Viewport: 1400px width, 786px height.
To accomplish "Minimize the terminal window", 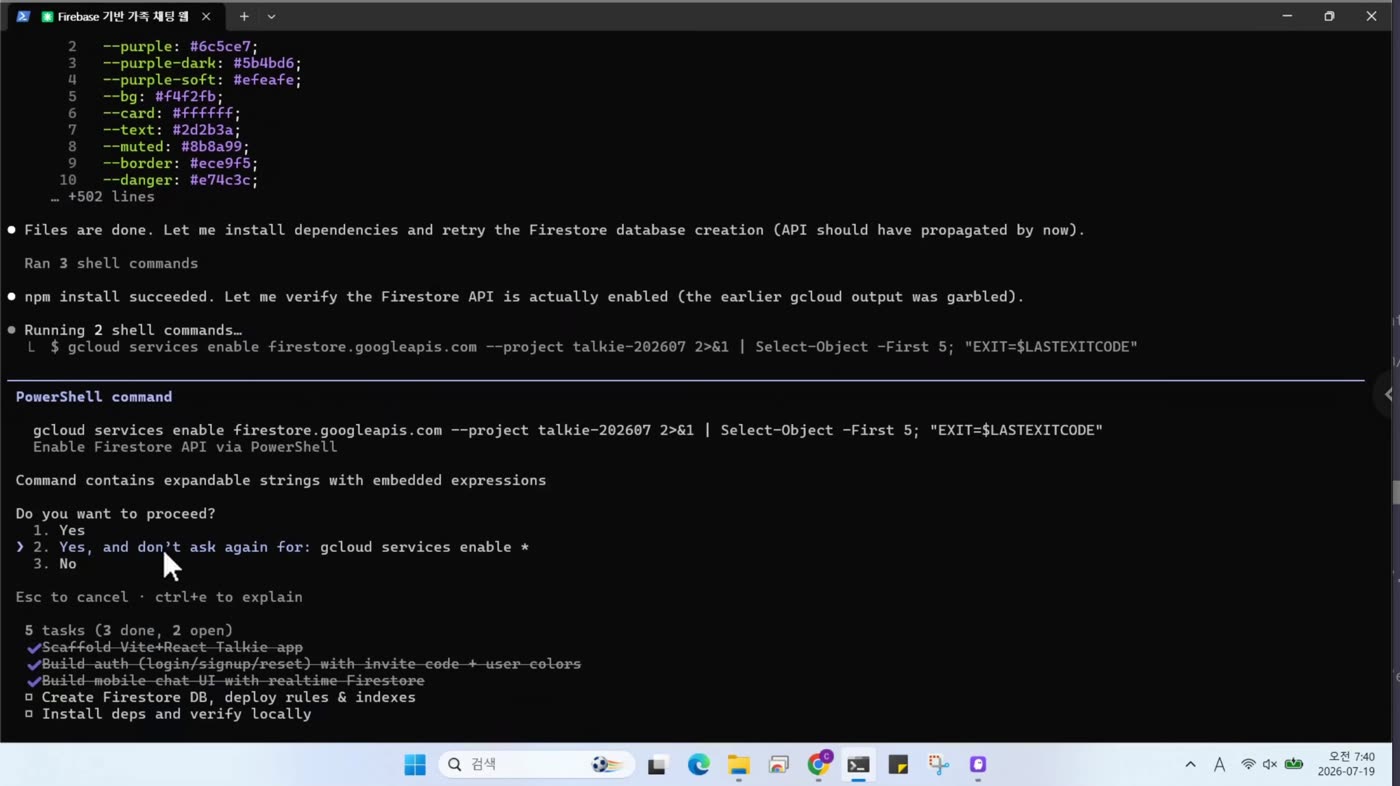I will pos(1287,16).
